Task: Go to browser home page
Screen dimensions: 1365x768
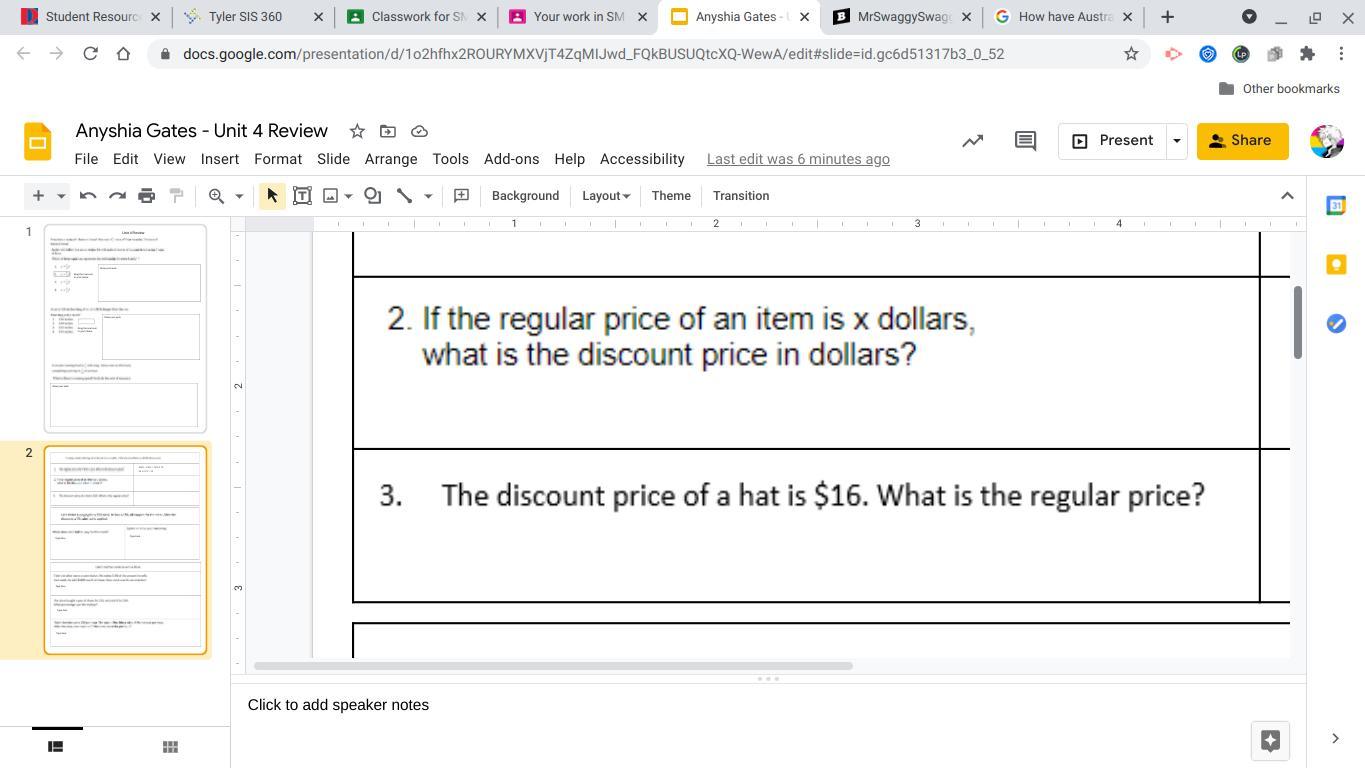Action: 123,54
